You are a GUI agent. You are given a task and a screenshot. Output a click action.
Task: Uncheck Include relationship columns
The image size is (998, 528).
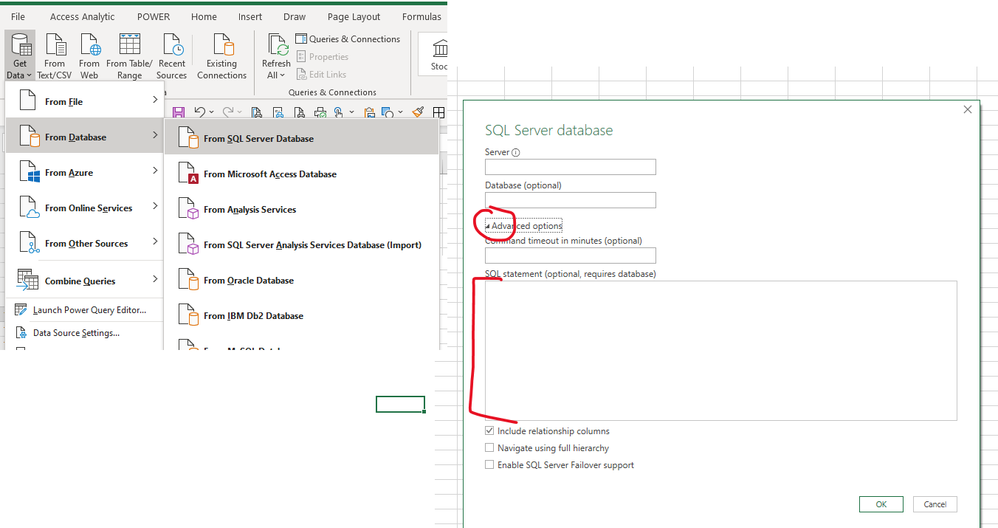489,431
